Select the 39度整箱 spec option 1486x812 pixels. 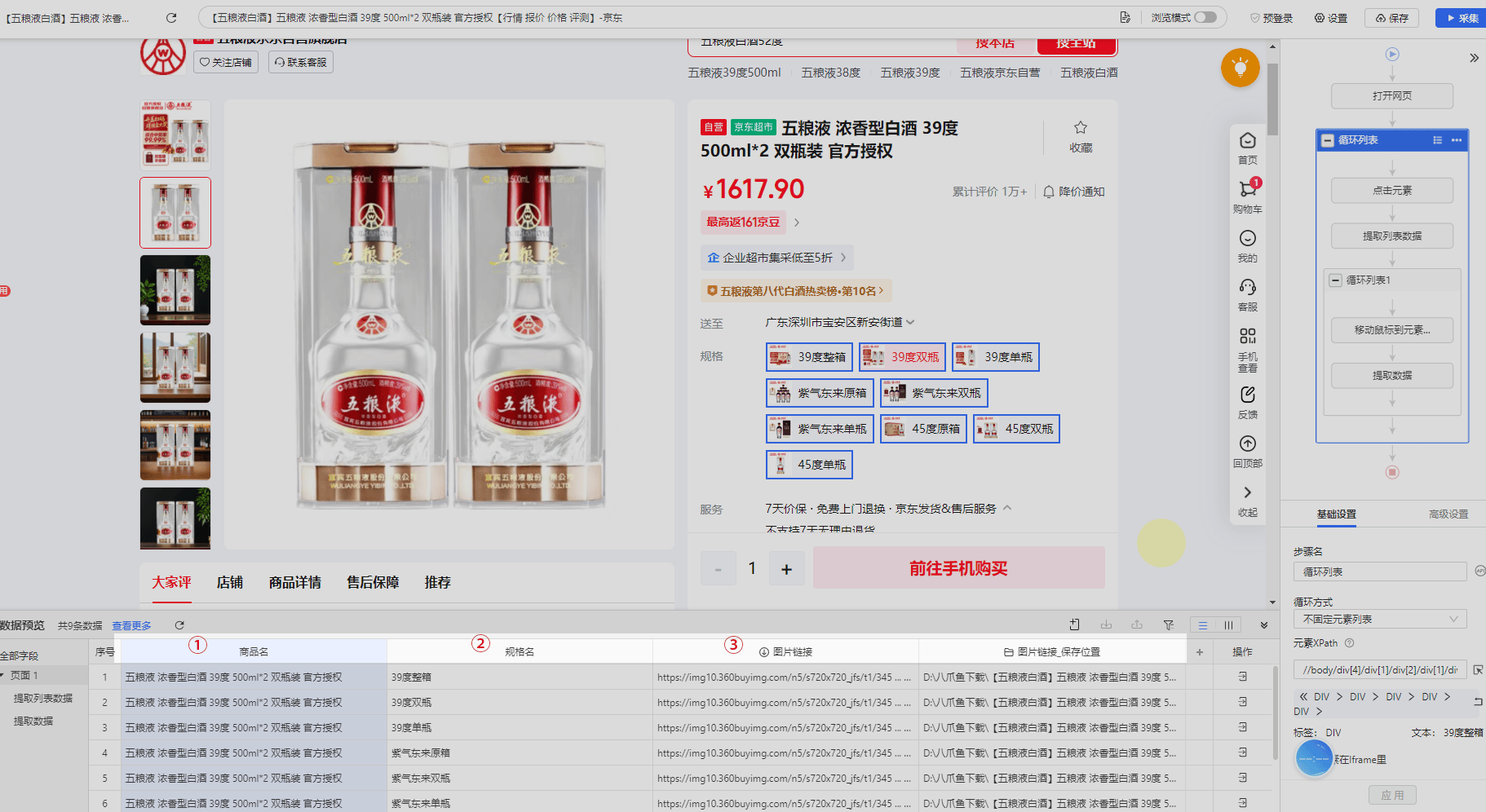[809, 357]
